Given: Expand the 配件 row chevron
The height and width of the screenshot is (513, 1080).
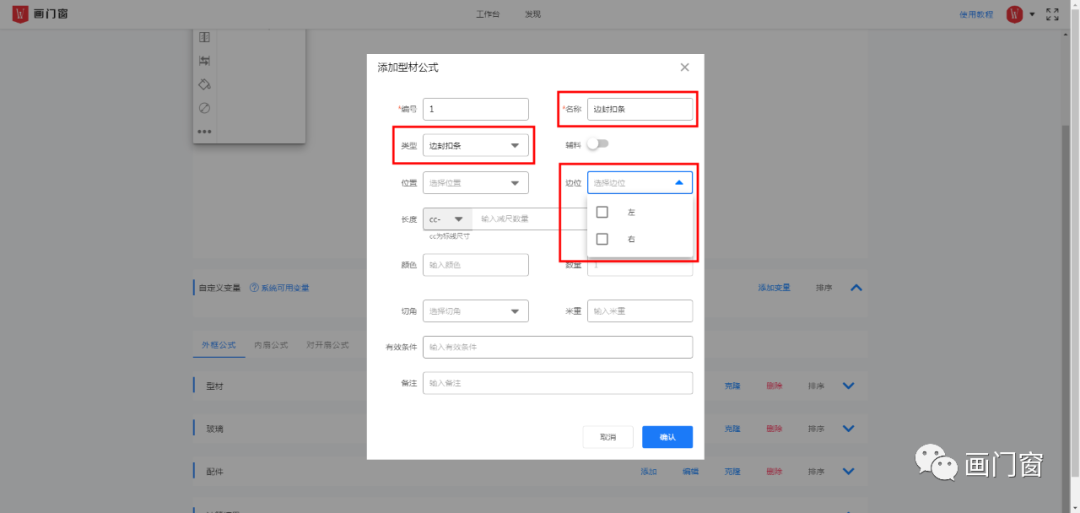Looking at the screenshot, I should 849,472.
